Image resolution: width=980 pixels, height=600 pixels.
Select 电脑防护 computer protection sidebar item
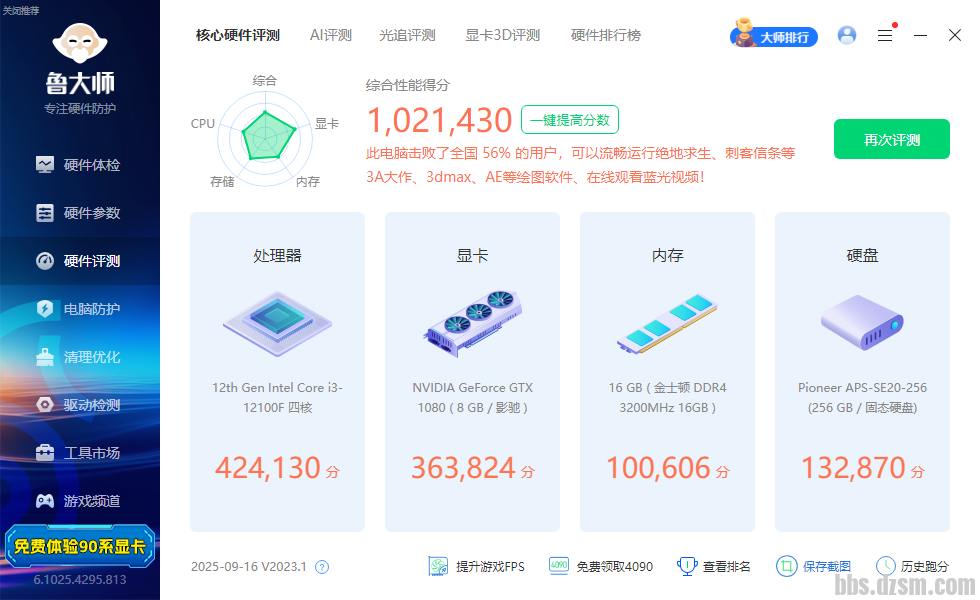pyautogui.click(x=80, y=309)
